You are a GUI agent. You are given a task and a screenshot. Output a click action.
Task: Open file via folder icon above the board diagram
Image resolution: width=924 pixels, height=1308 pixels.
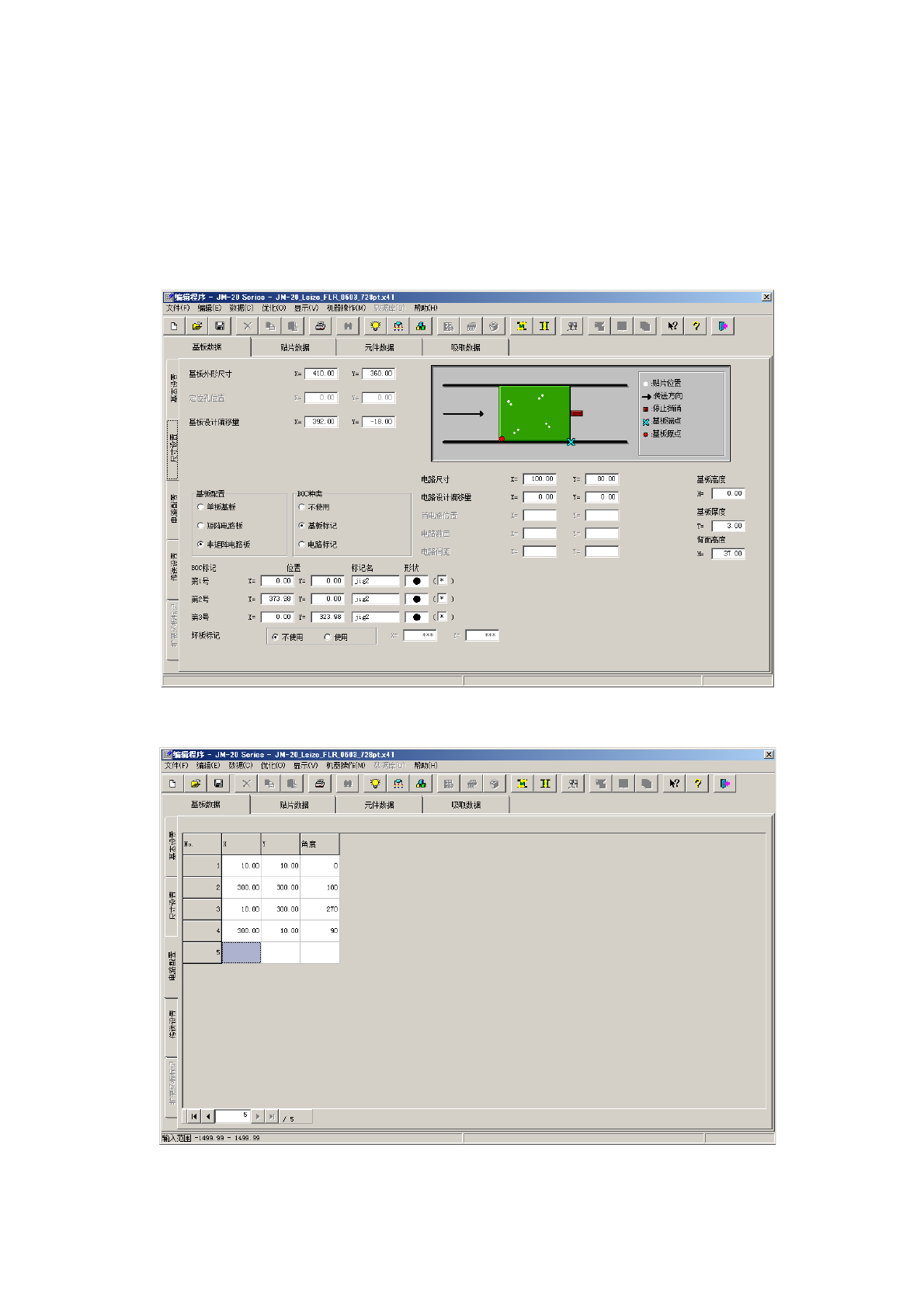(x=197, y=326)
